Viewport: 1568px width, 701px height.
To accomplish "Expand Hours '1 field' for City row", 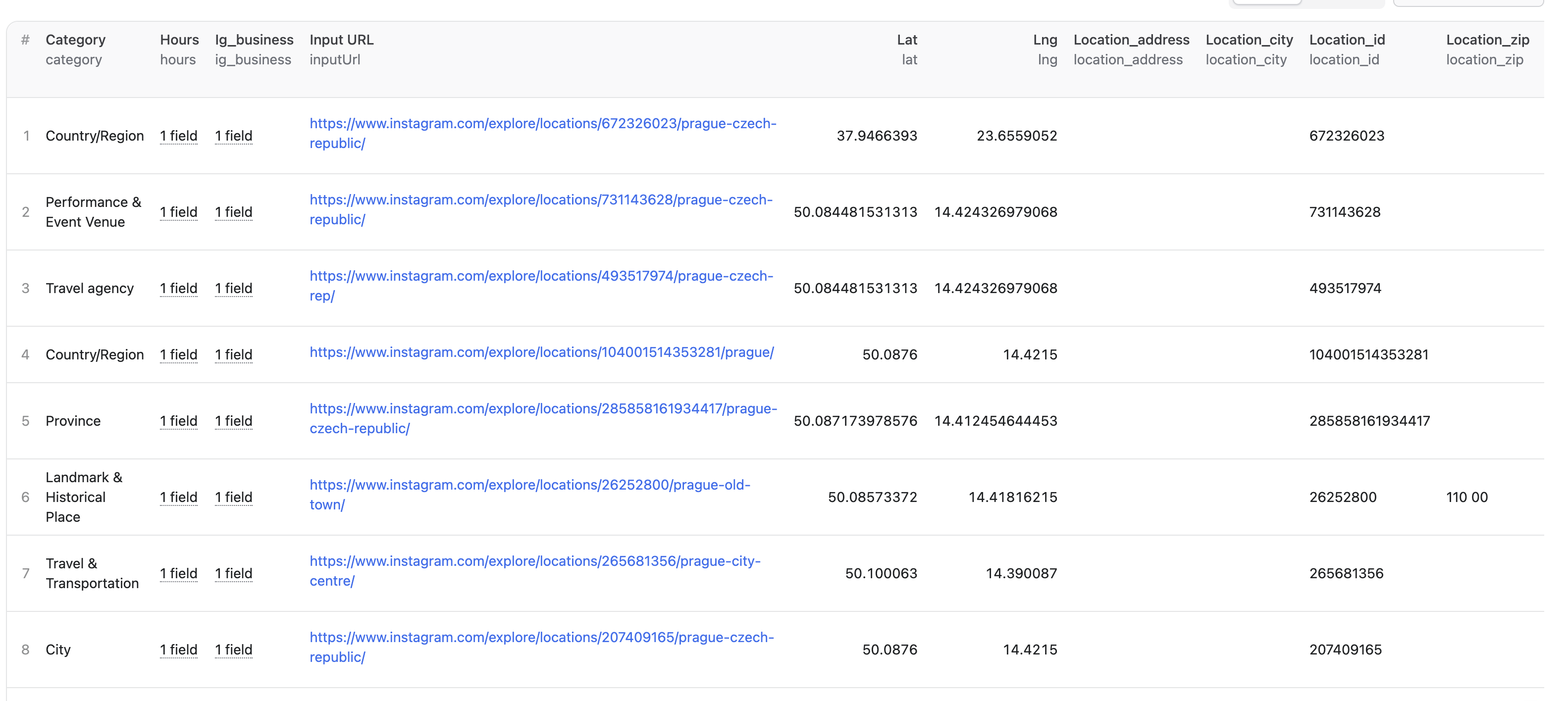I will [x=178, y=650].
